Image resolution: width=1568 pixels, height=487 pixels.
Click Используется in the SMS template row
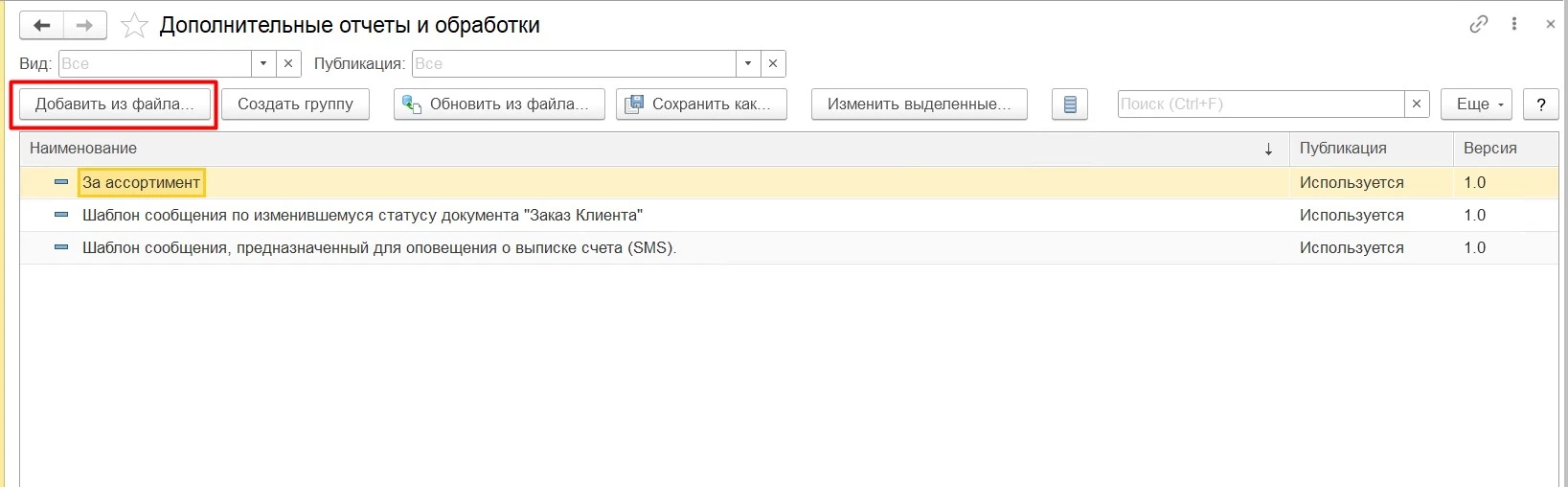(1352, 247)
